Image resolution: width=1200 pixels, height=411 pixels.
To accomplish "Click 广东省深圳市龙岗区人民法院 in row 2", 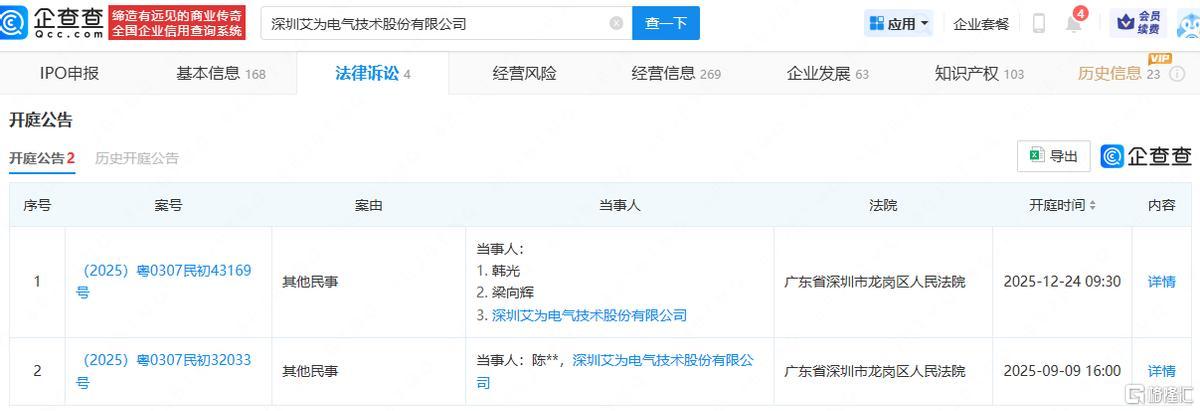I will pyautogui.click(x=875, y=371).
